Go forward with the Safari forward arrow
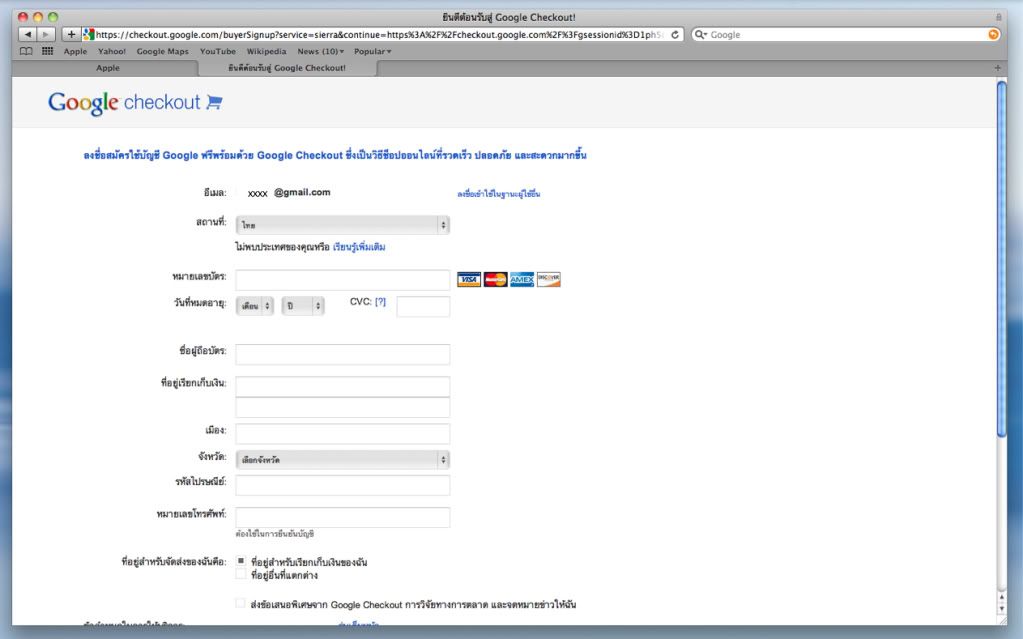Screen dimensions: 1023x639 (46, 34)
